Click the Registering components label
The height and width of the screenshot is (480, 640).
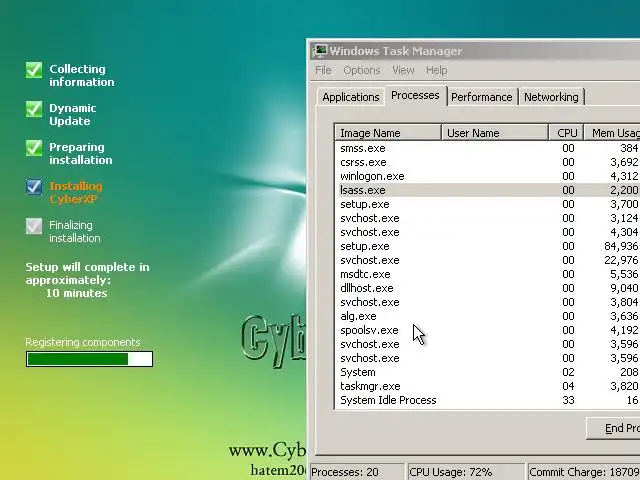coord(83,342)
